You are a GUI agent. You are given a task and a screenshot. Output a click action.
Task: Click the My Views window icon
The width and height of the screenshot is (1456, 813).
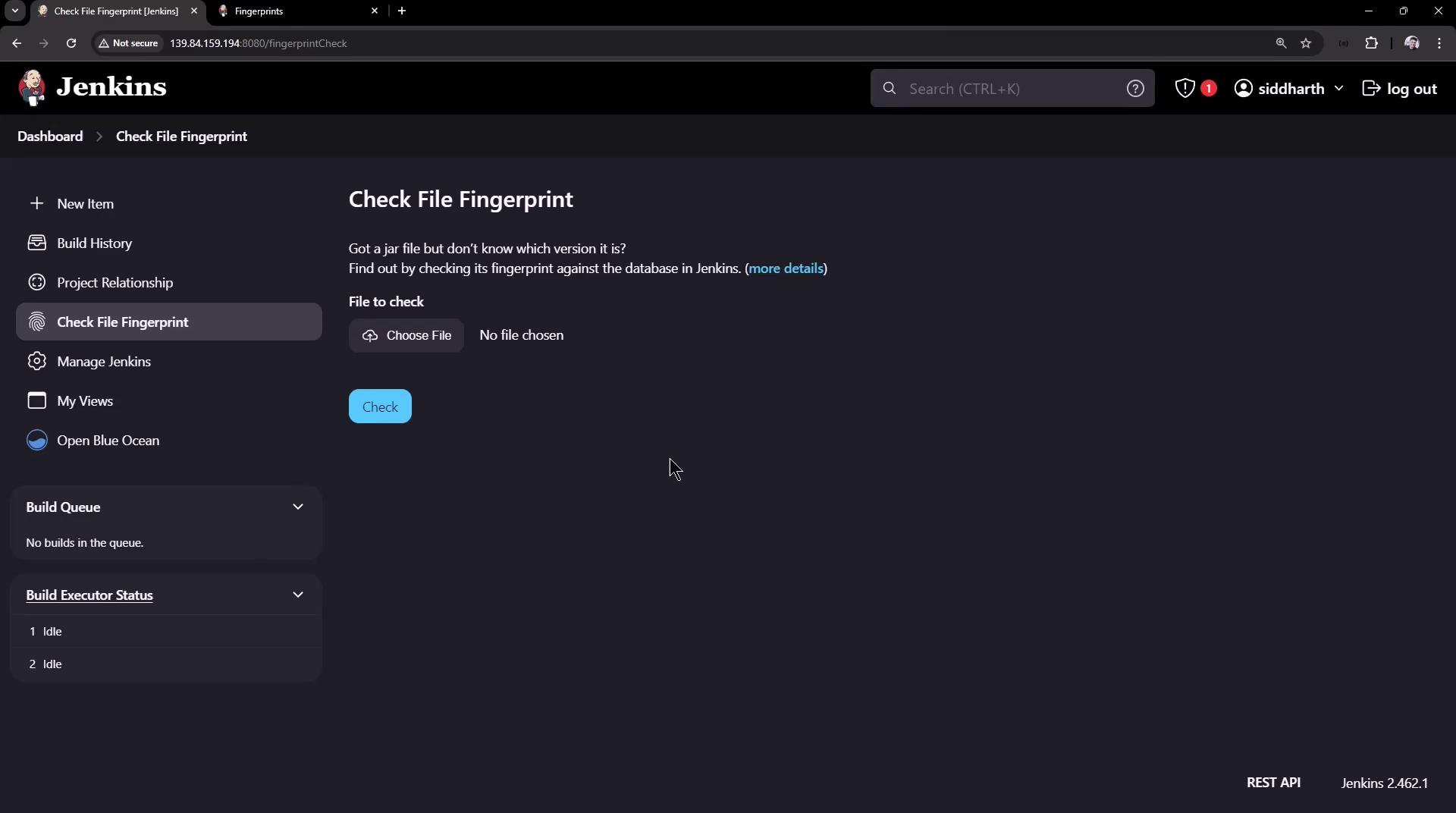pyautogui.click(x=36, y=400)
